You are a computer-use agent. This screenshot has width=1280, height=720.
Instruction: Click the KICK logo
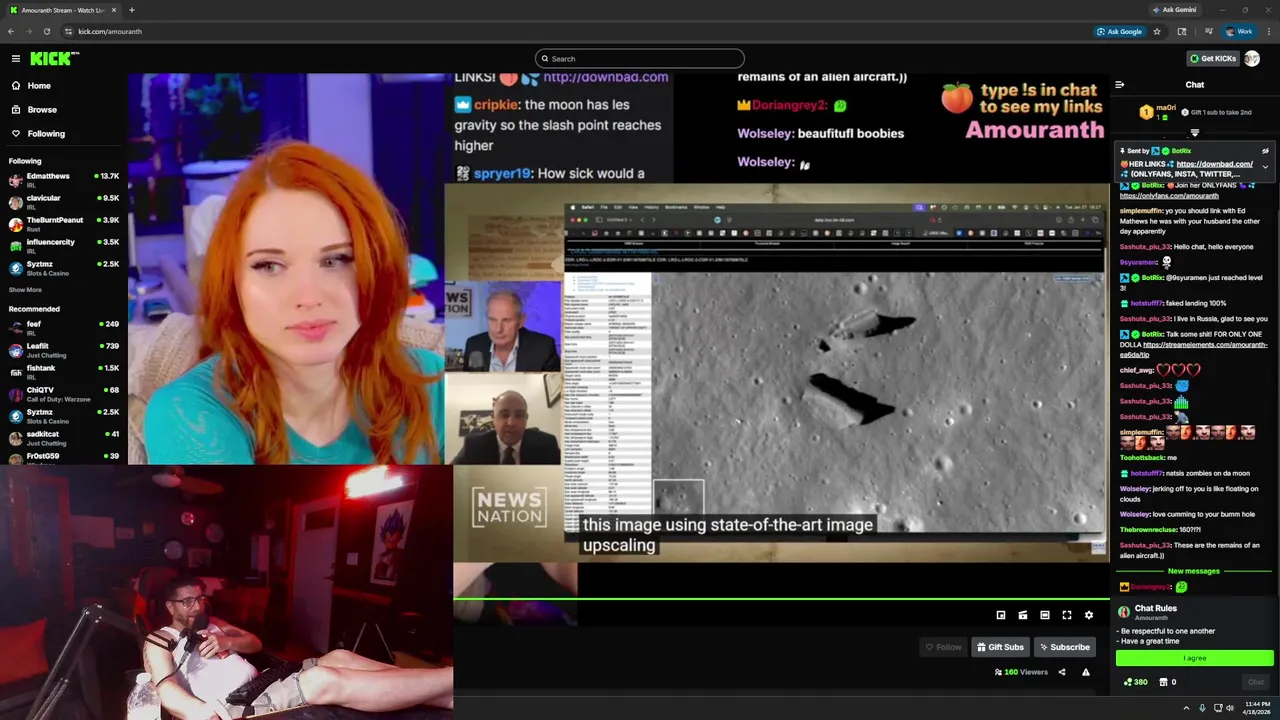coord(54,59)
